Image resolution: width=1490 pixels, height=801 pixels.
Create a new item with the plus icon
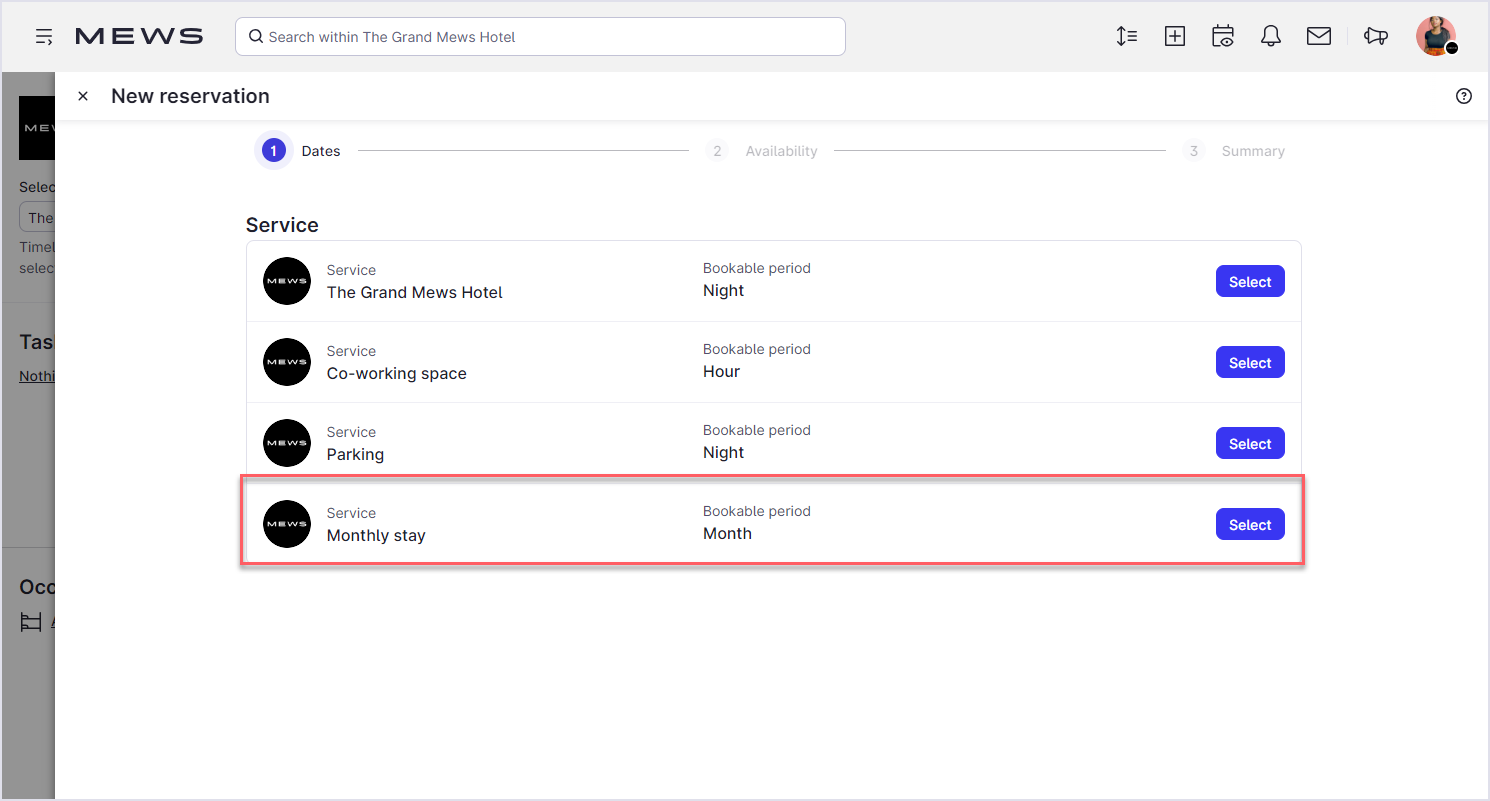1174,36
